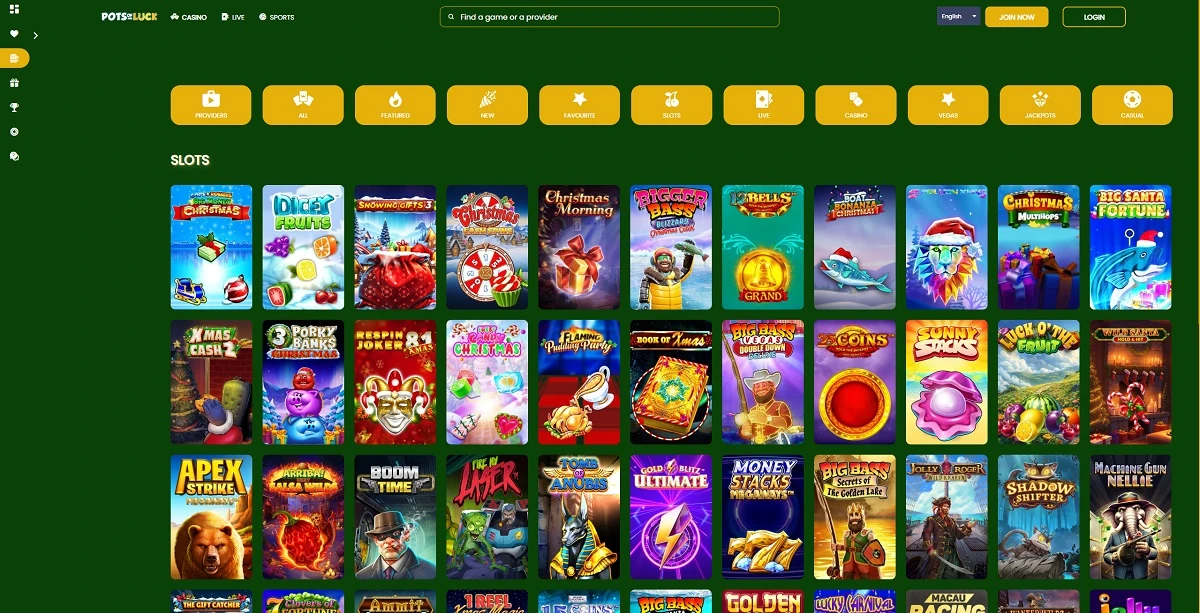
Task: Click the sidebar lifebuoy support icon
Action: click(x=14, y=132)
